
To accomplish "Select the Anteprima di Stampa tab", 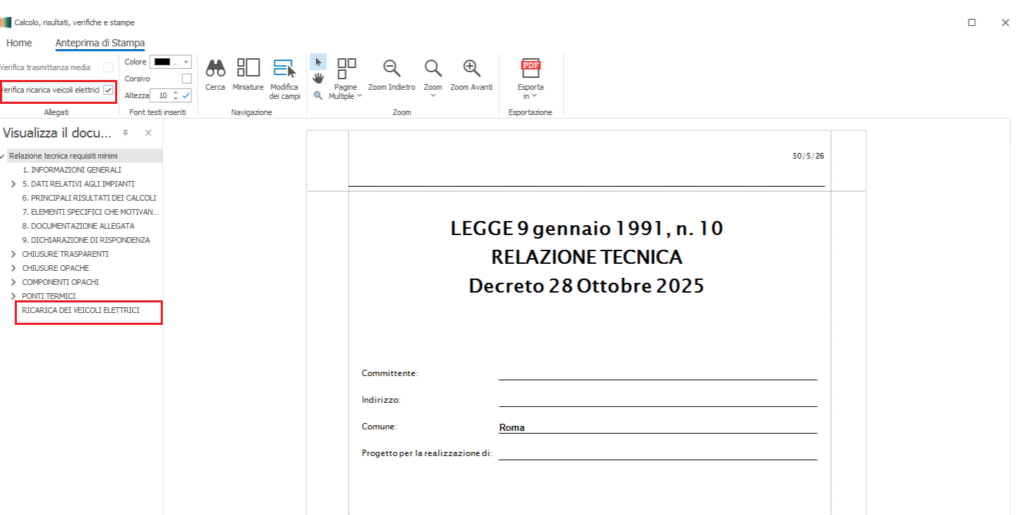I will pos(100,42).
